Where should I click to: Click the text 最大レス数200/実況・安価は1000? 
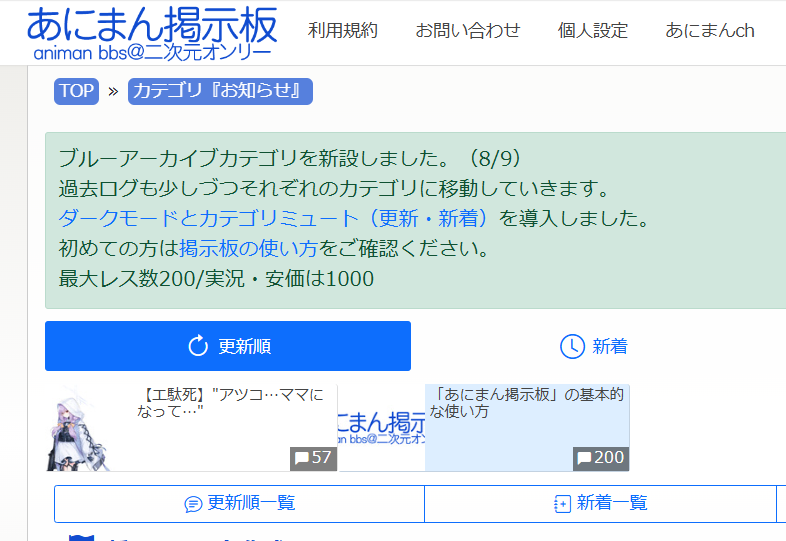tap(216, 279)
